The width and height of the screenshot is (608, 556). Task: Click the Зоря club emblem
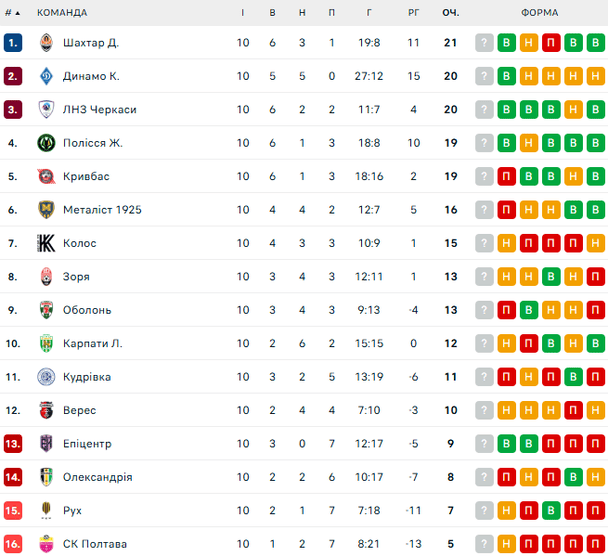(x=46, y=277)
